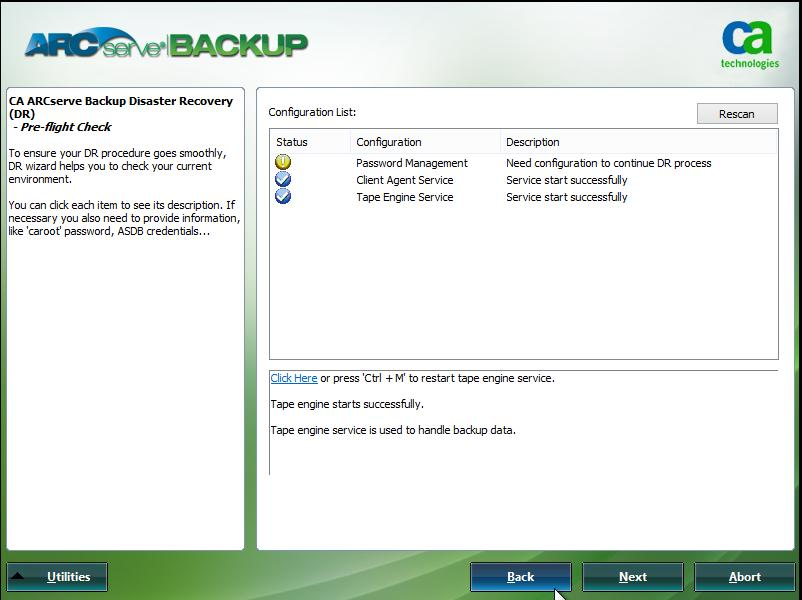
Task: Select the Tape Engine Service configuration row
Action: (x=523, y=197)
